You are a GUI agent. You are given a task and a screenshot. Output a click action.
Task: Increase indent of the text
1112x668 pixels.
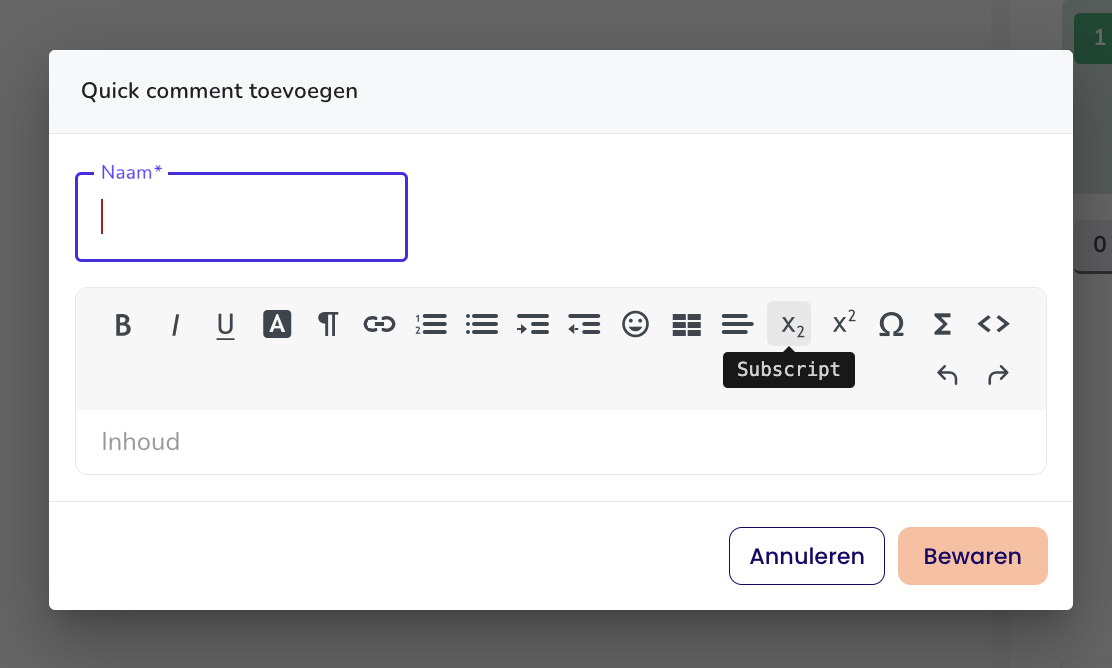coord(533,324)
